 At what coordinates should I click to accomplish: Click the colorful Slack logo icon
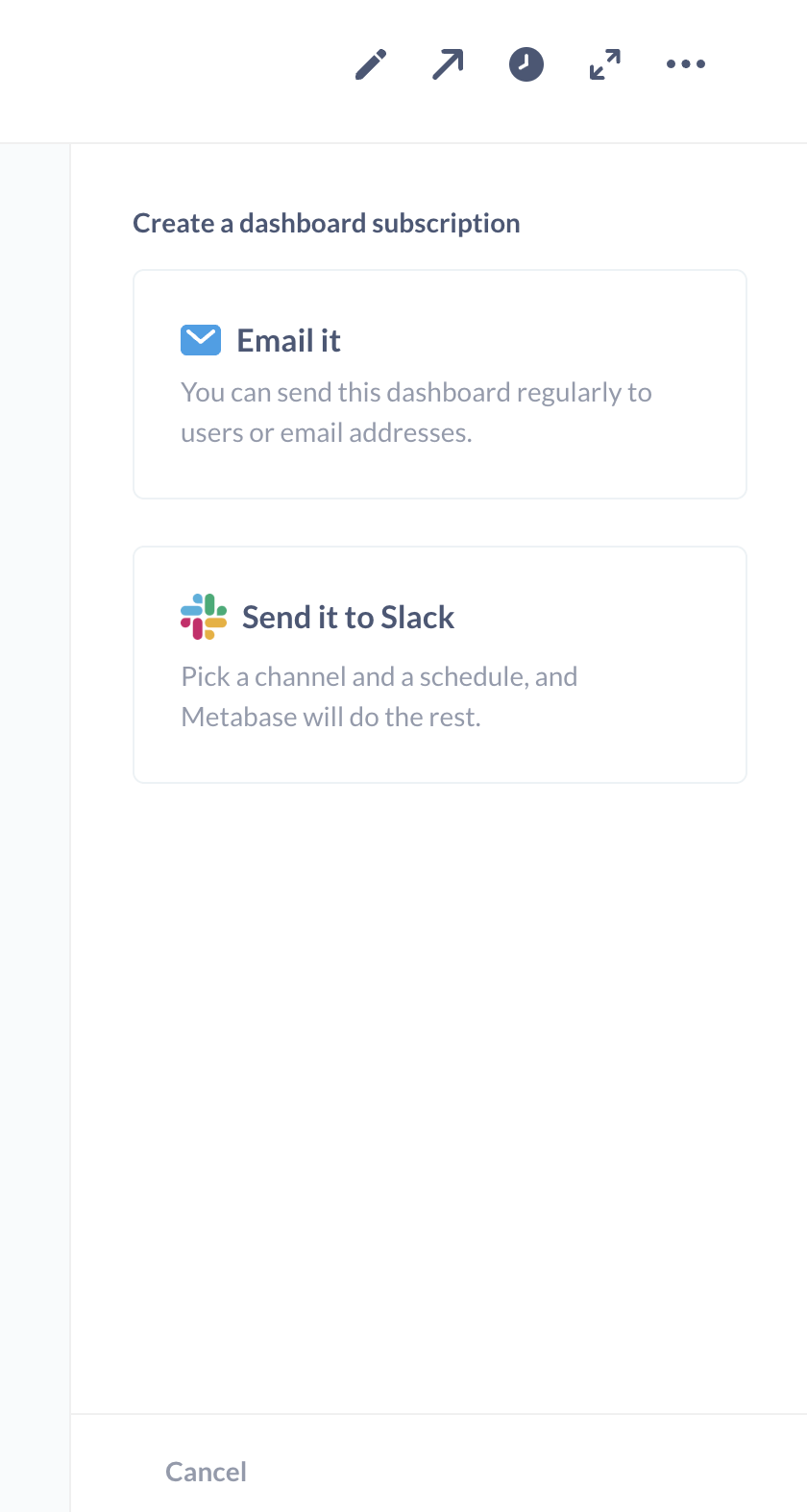point(204,617)
